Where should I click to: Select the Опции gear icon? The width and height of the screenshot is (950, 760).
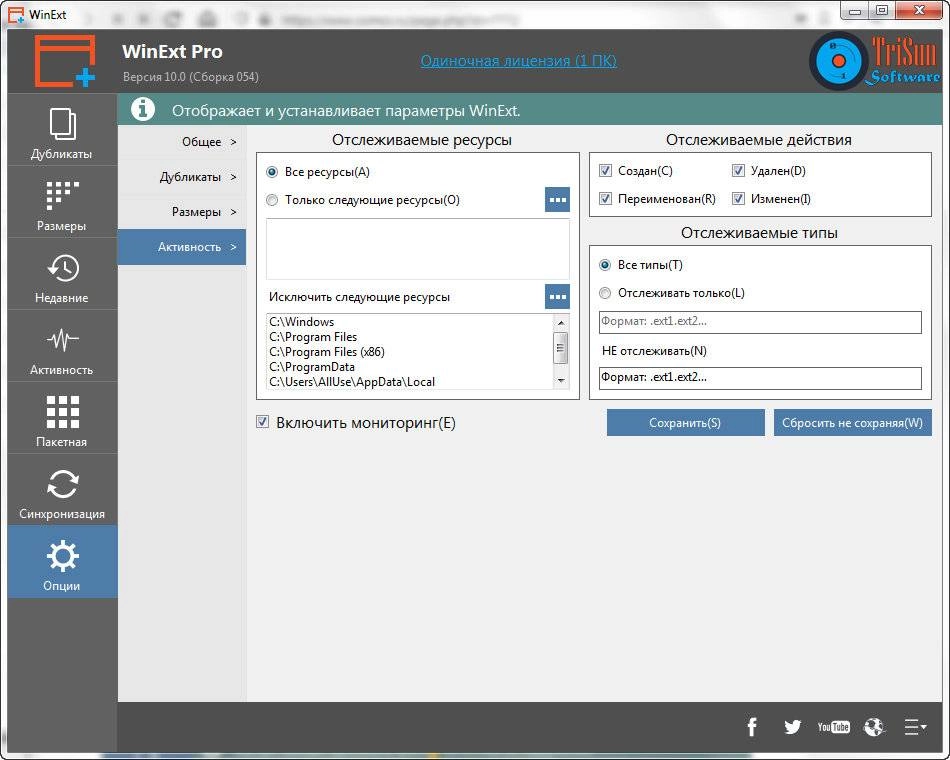pos(62,556)
